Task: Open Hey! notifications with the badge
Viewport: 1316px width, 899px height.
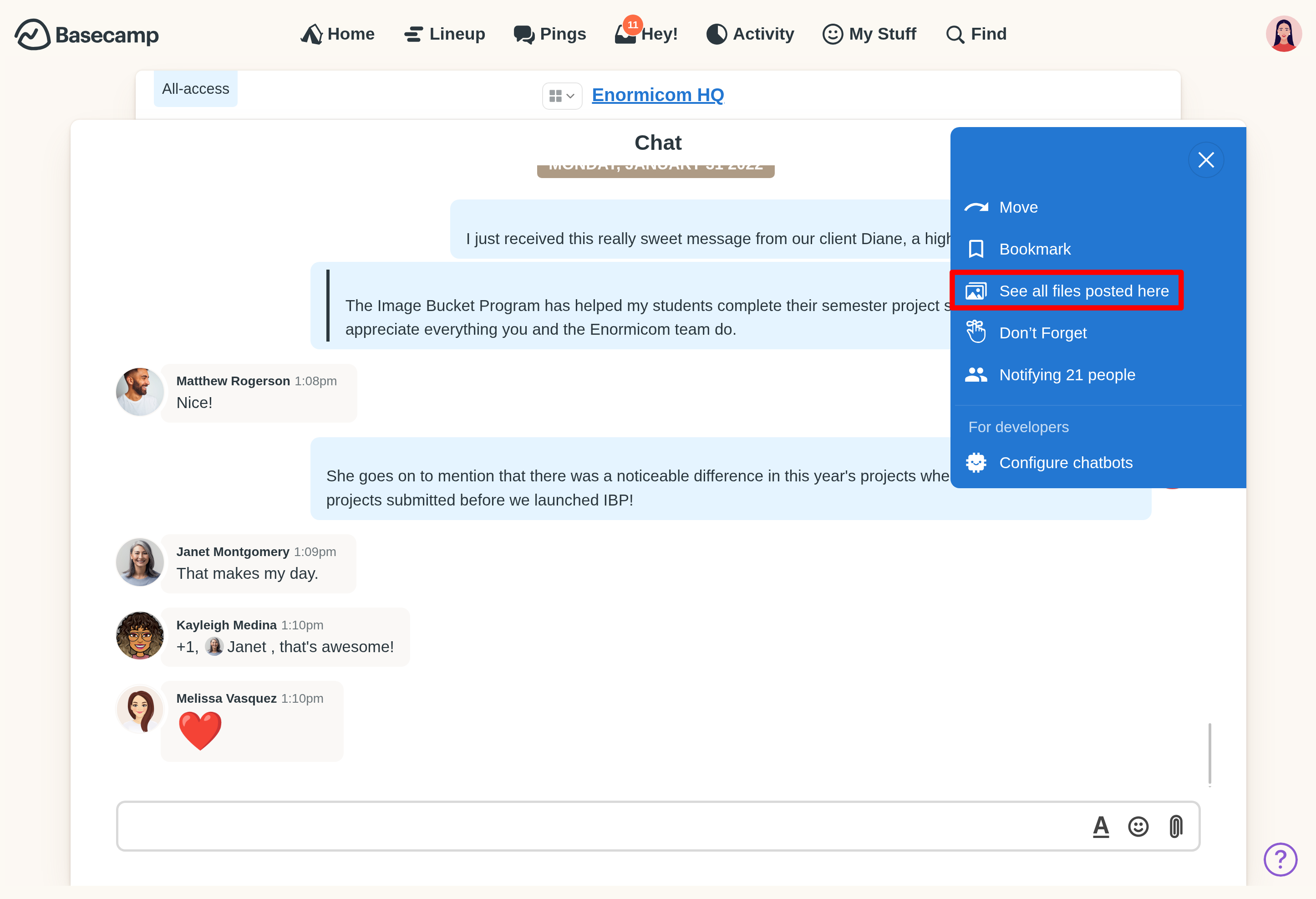Action: tap(646, 34)
